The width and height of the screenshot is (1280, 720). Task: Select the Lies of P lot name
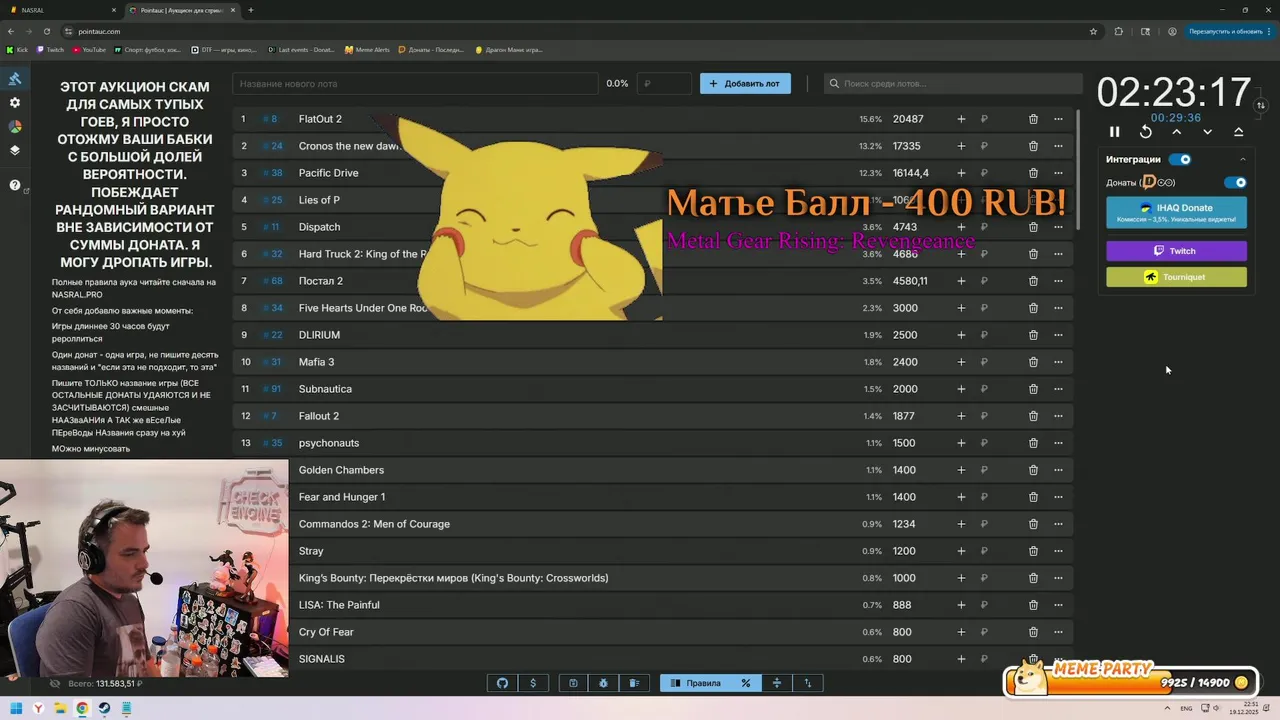click(319, 200)
